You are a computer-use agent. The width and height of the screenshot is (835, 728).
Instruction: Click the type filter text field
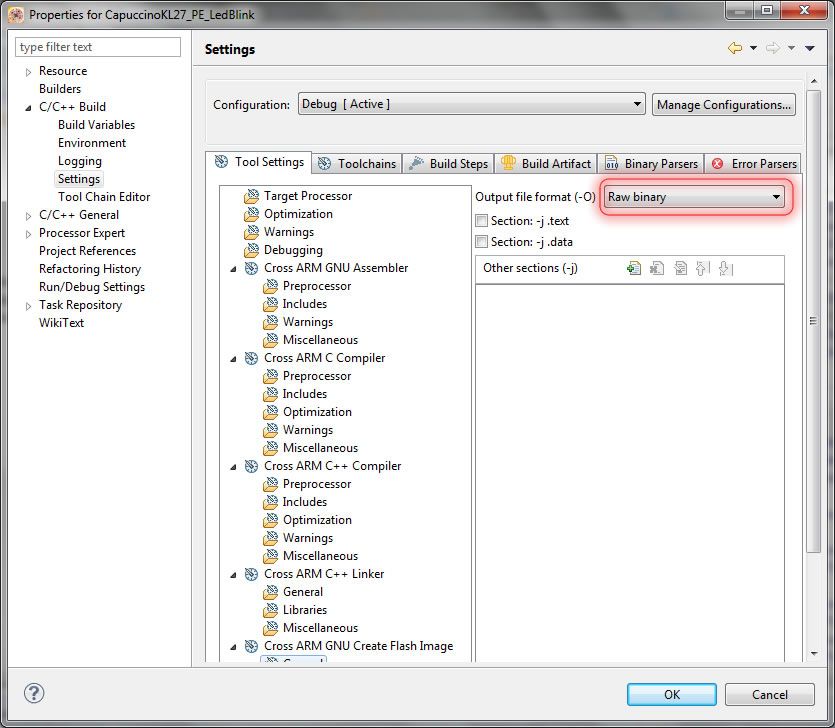(98, 47)
